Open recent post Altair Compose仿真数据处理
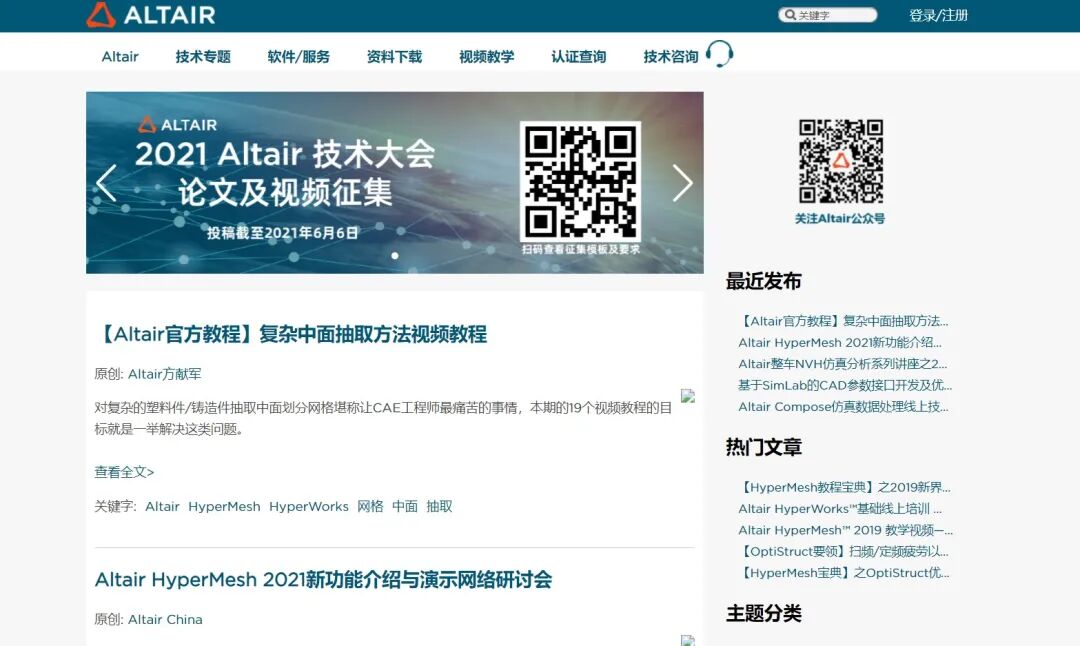1080x646 pixels. pos(843,406)
